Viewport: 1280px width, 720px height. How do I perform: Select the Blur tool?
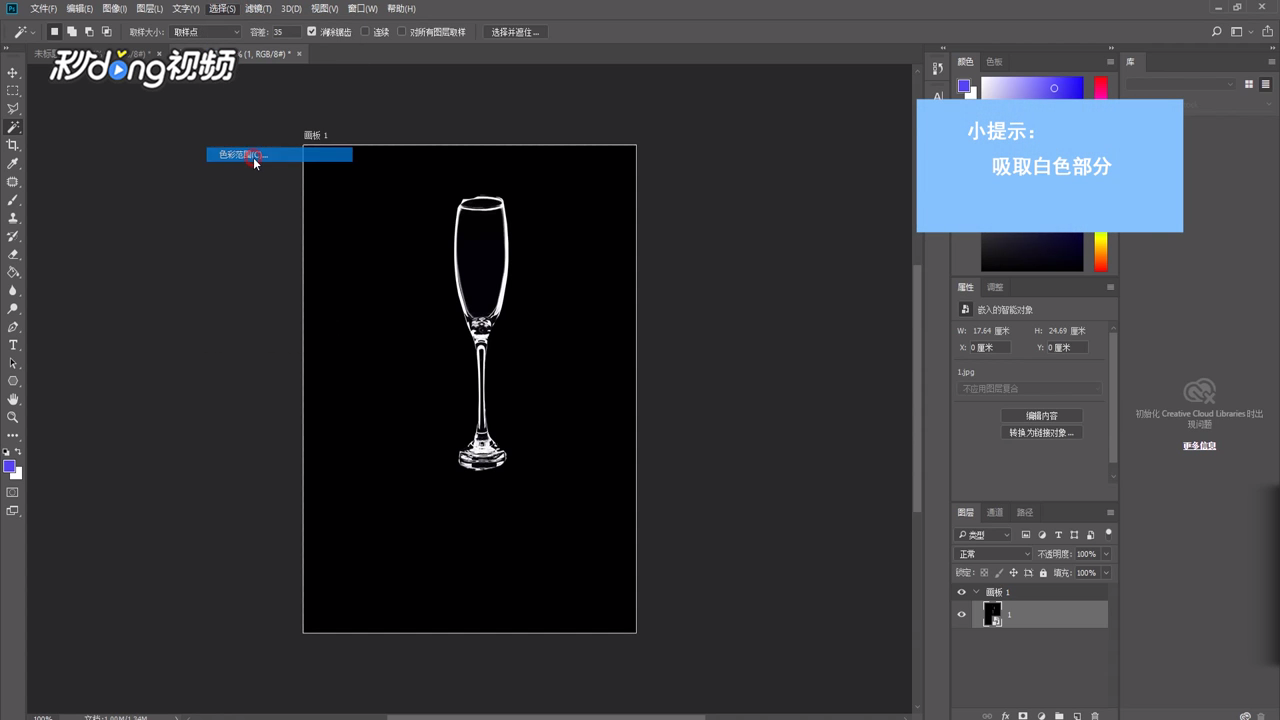[x=13, y=291]
